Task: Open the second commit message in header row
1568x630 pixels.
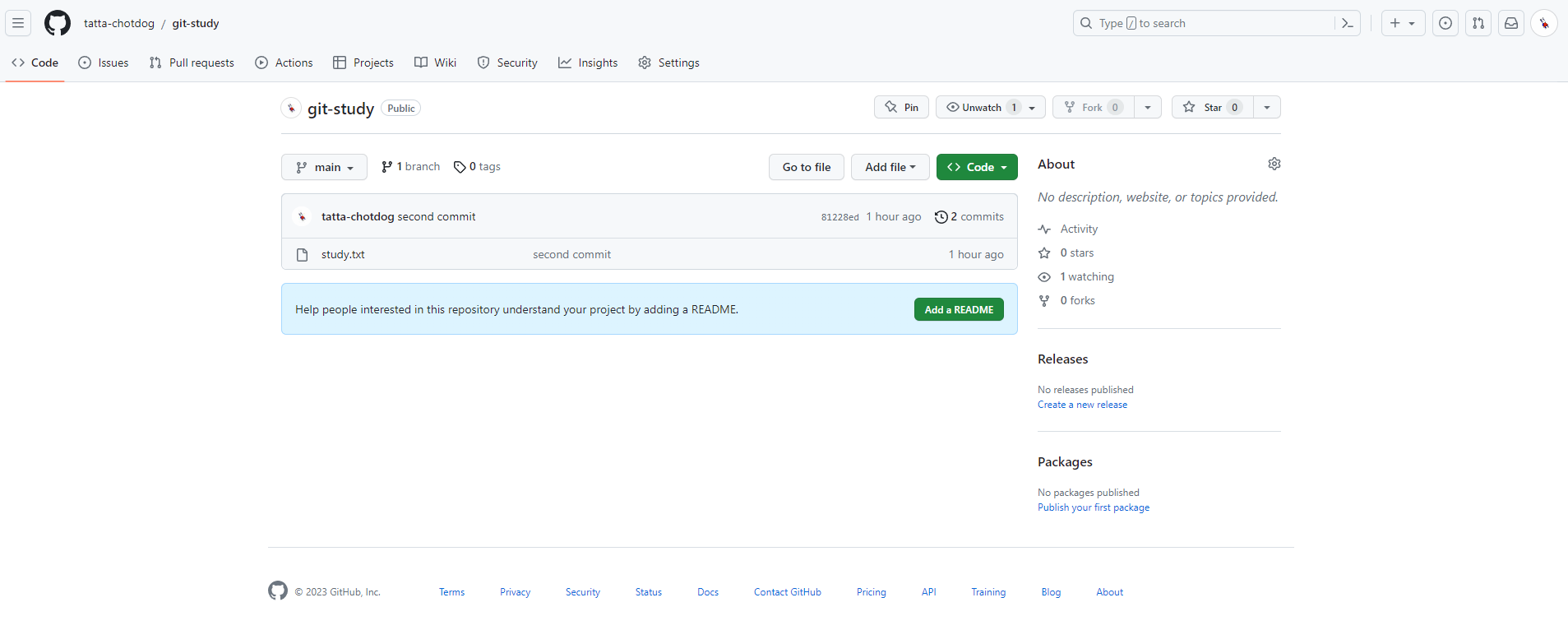Action: 437,217
